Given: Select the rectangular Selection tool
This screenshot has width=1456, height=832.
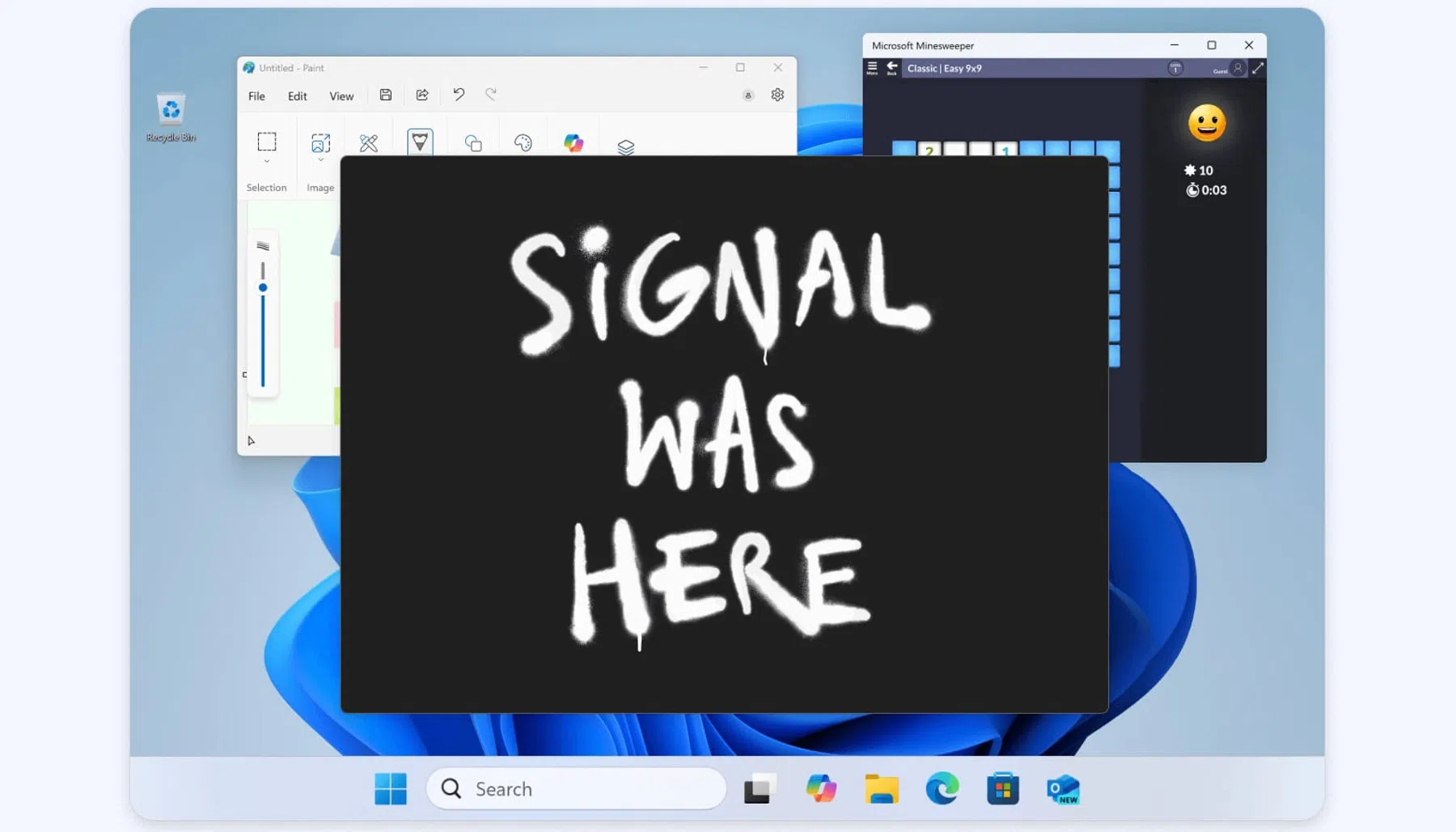Looking at the screenshot, I should point(267,142).
